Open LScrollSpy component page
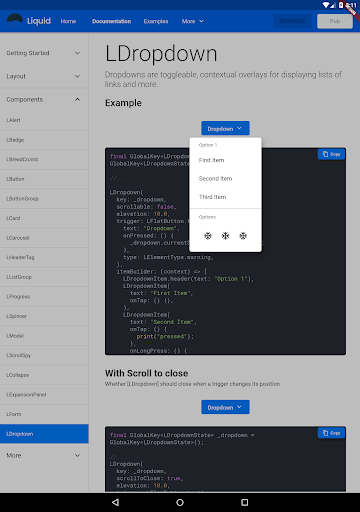Image resolution: width=360 pixels, height=512 pixels. pos(44,355)
